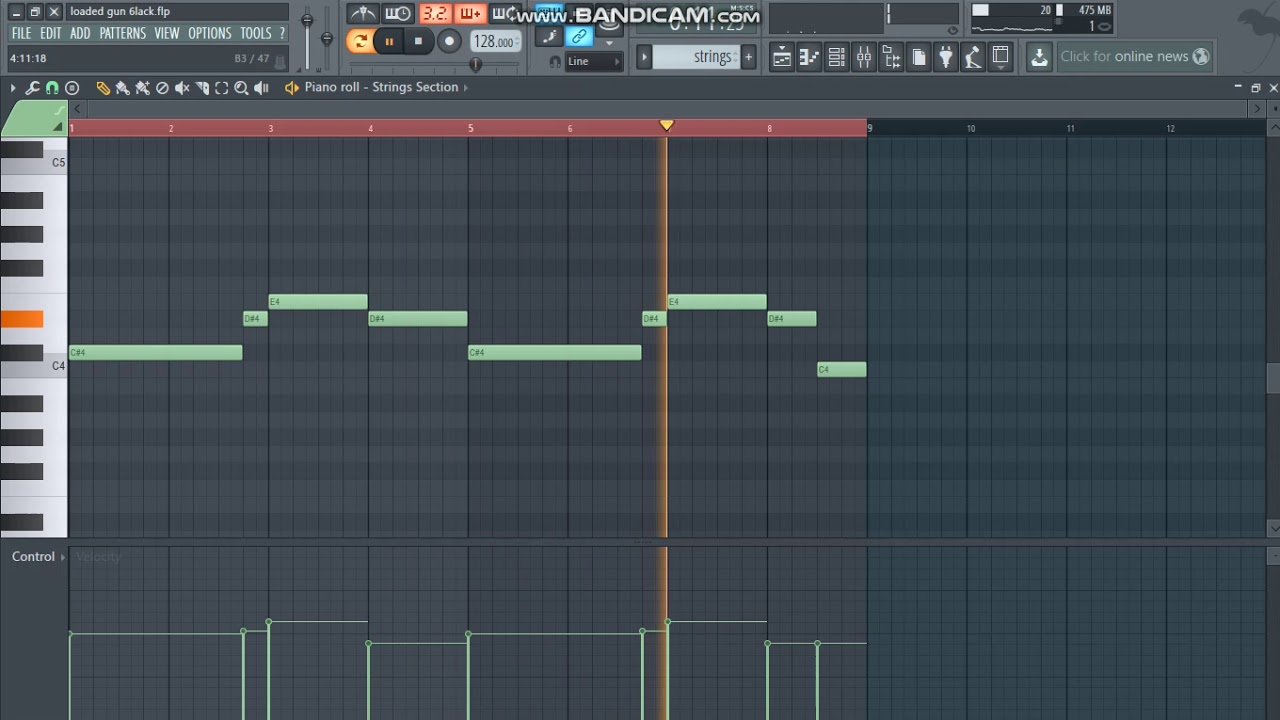Select the Zoom magnifier tool

[x=241, y=88]
